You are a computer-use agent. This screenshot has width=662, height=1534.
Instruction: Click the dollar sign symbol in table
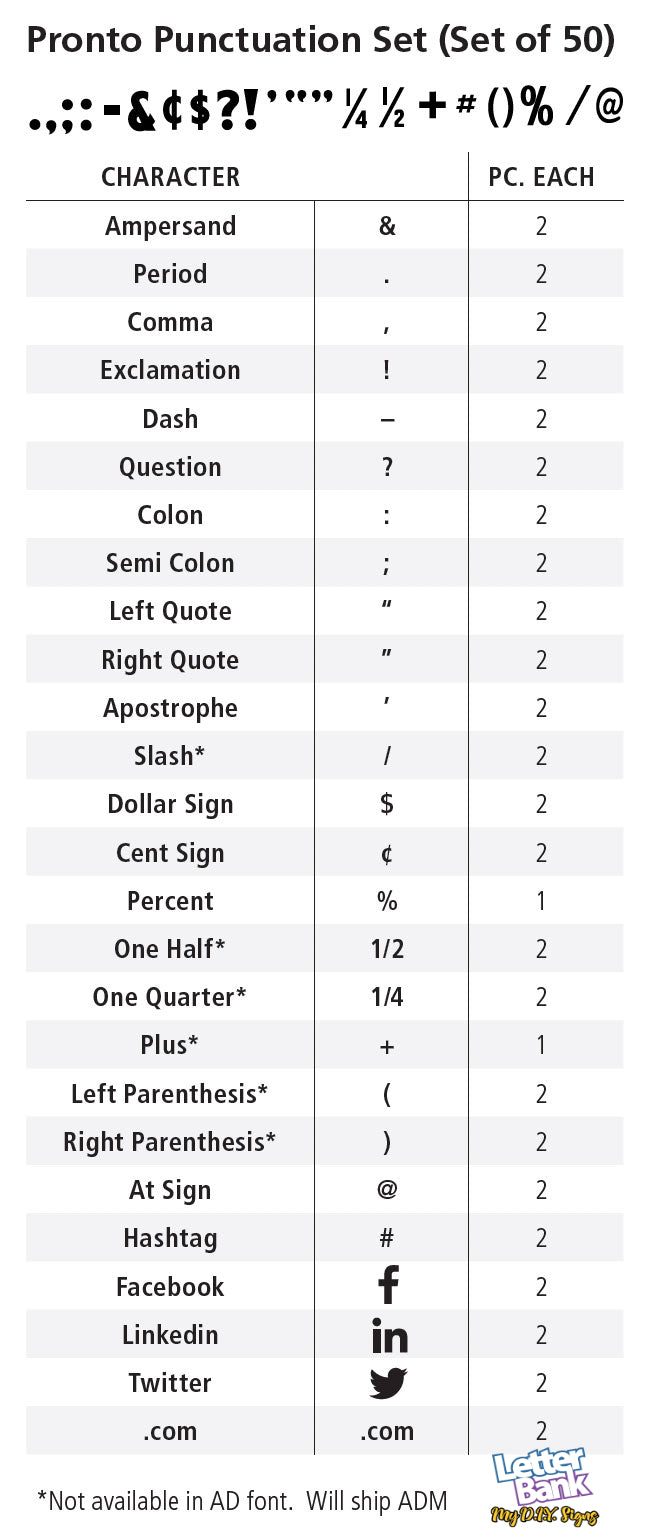point(388,804)
